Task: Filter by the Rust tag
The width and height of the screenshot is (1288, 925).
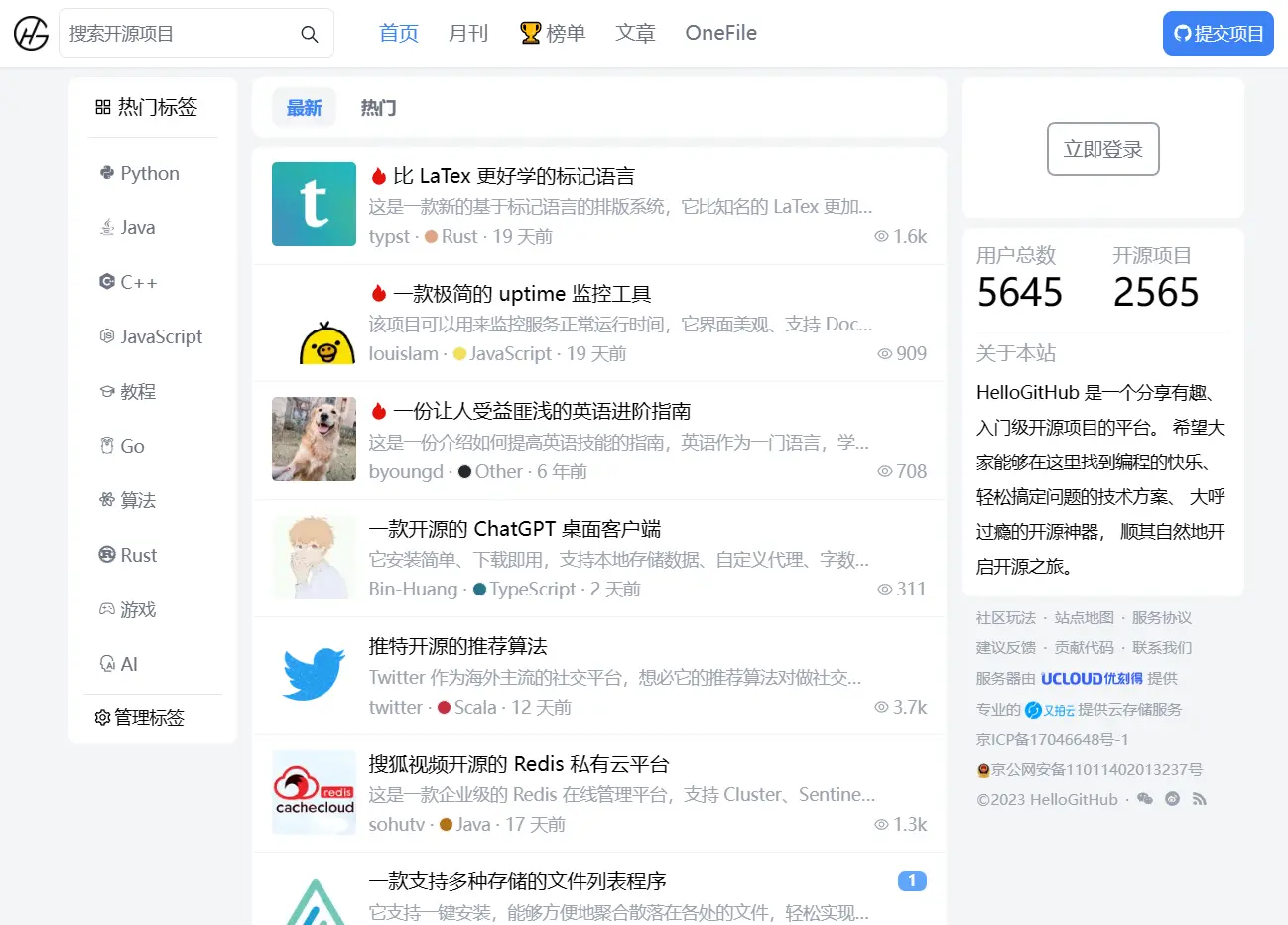Action: (138, 556)
